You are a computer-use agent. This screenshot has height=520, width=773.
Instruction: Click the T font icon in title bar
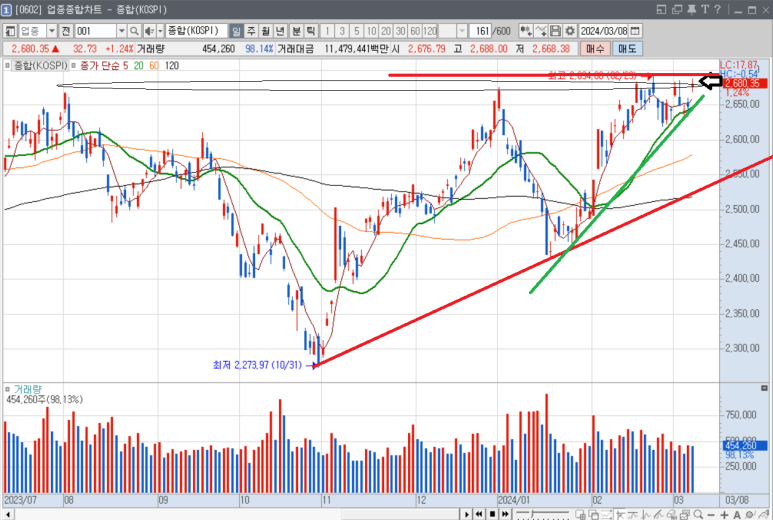[705, 9]
